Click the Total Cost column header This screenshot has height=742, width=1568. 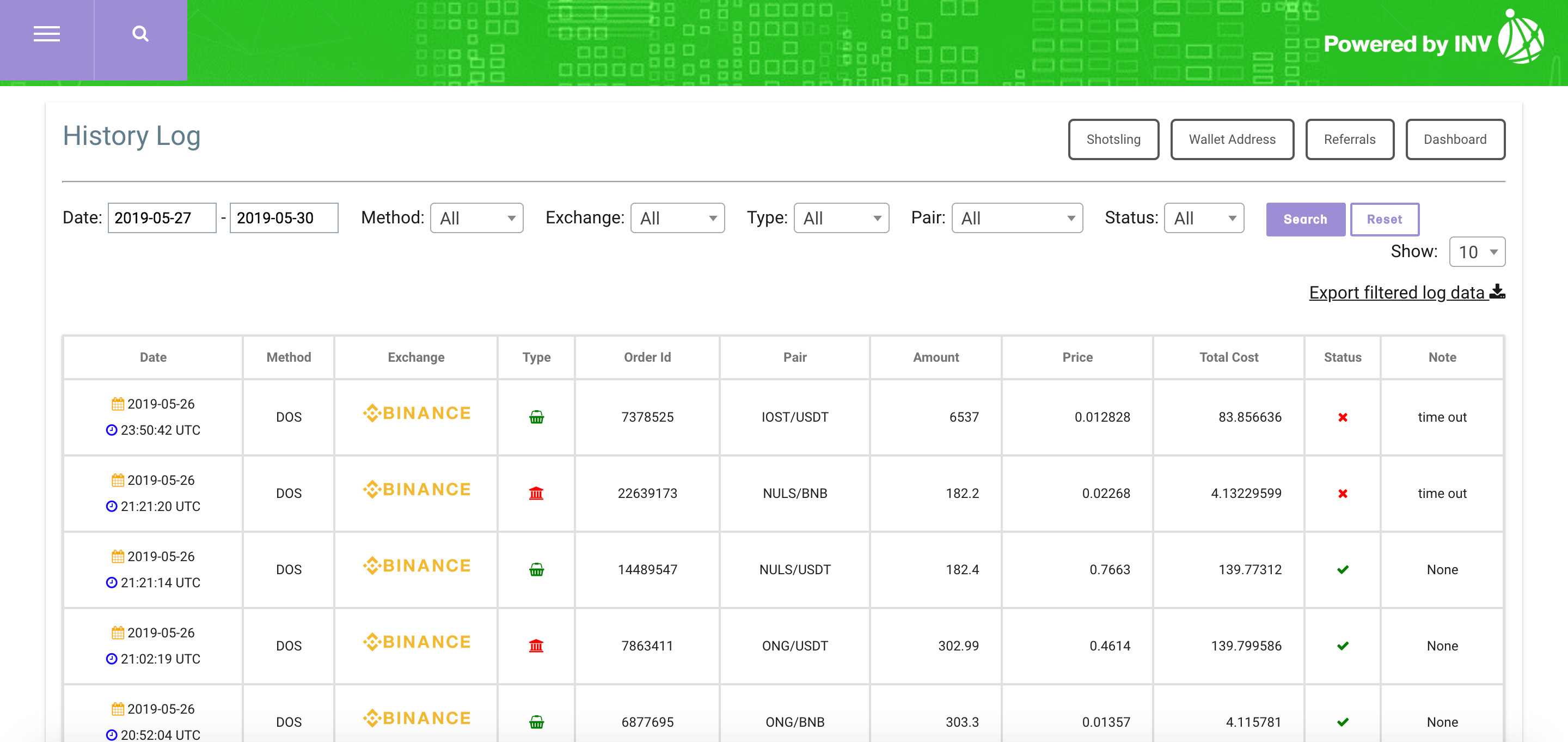tap(1229, 357)
